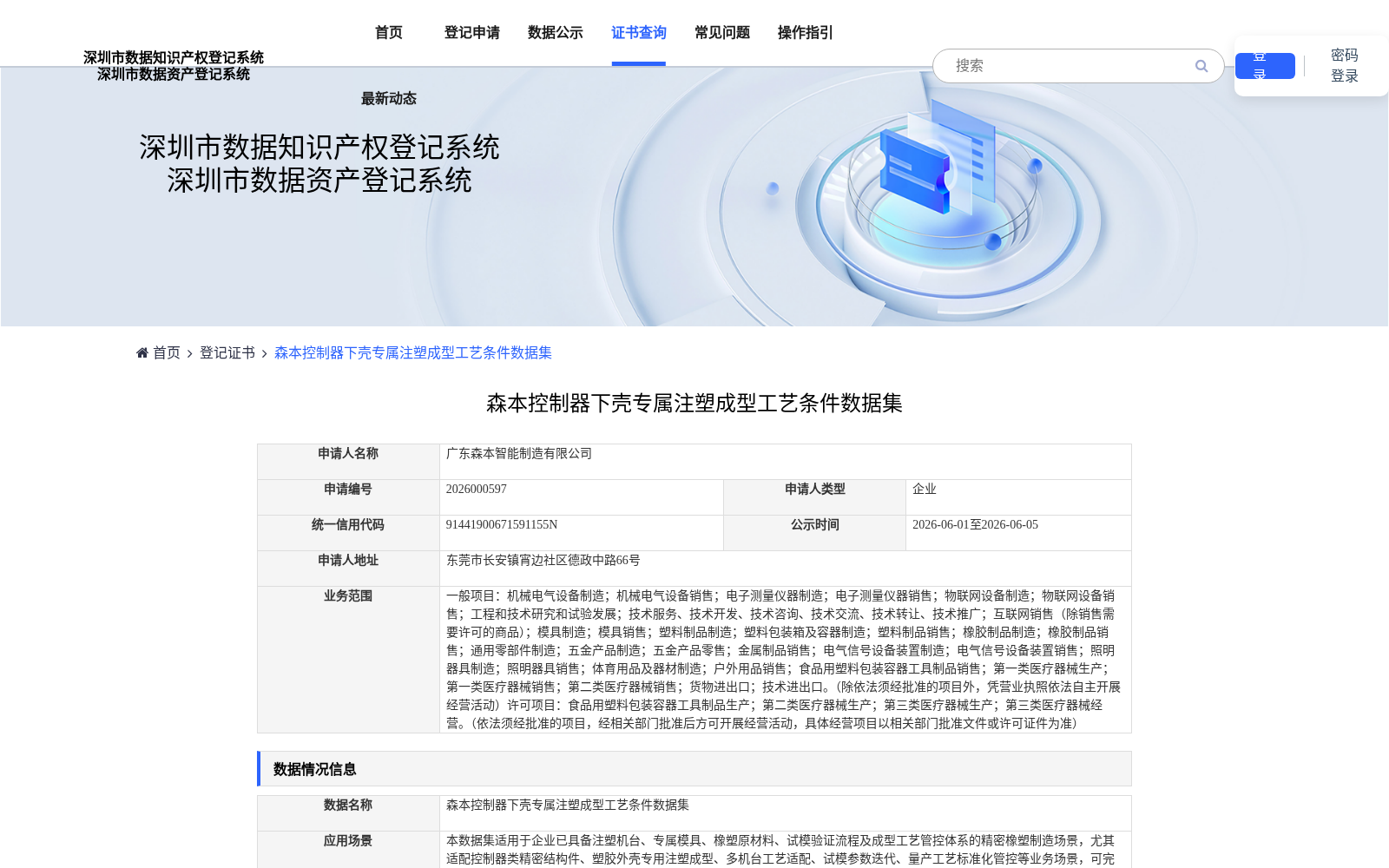Click the page heading 森本控制器下壳专属注塑成型工艺条件数据集

pos(694,404)
